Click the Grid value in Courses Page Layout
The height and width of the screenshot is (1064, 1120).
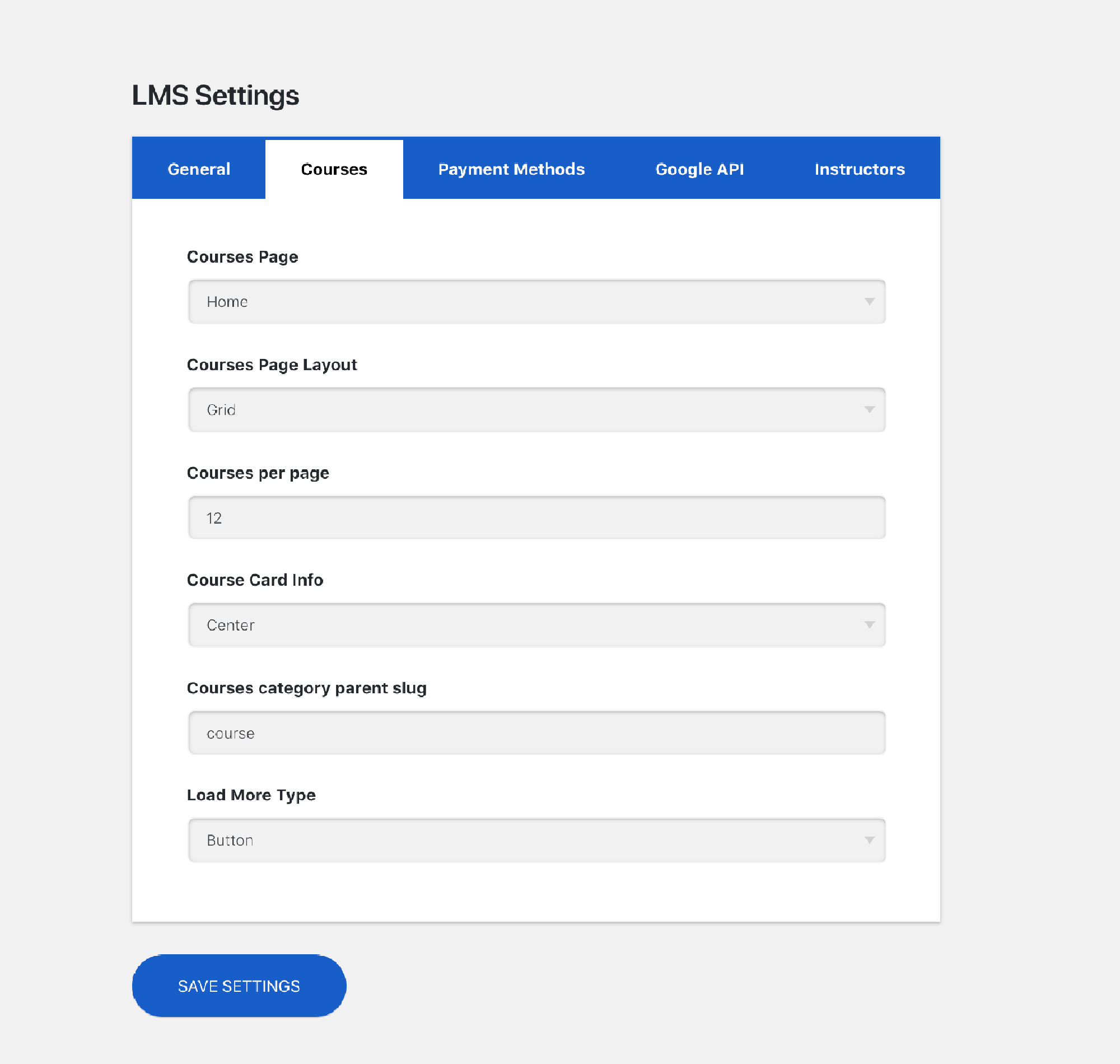(x=221, y=409)
